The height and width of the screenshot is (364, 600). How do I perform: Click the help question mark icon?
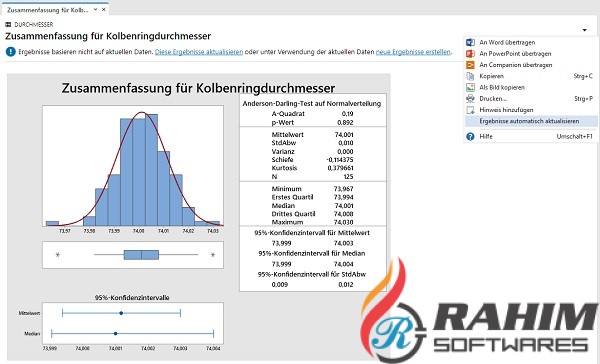[470, 136]
